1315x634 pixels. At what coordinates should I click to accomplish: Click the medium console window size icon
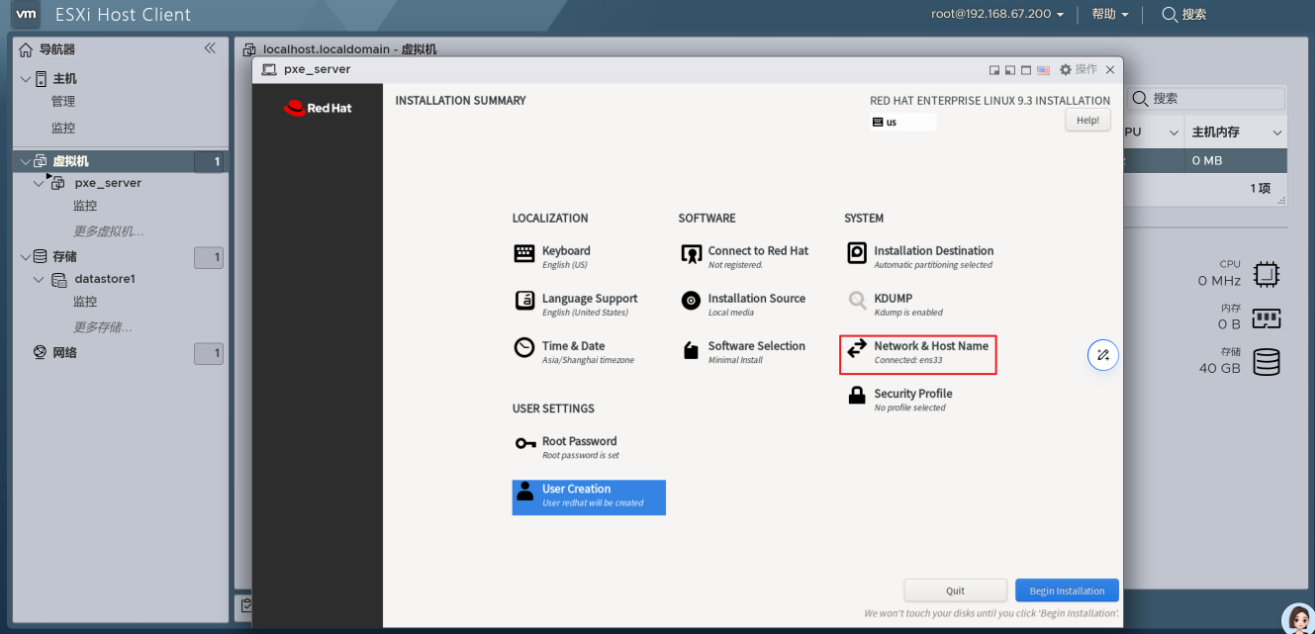(x=1010, y=70)
